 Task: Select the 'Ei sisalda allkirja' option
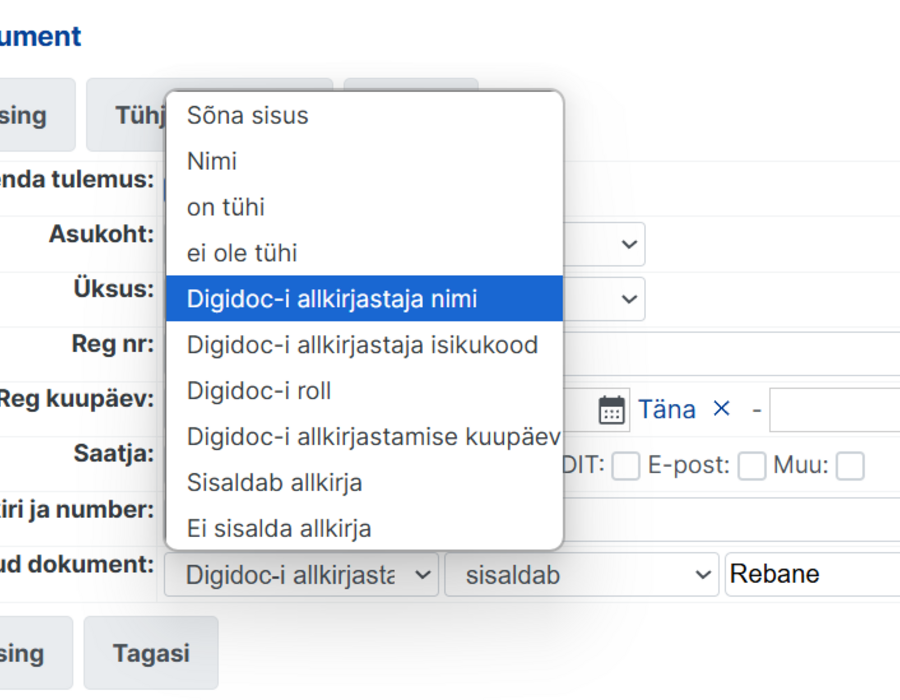[x=364, y=527]
